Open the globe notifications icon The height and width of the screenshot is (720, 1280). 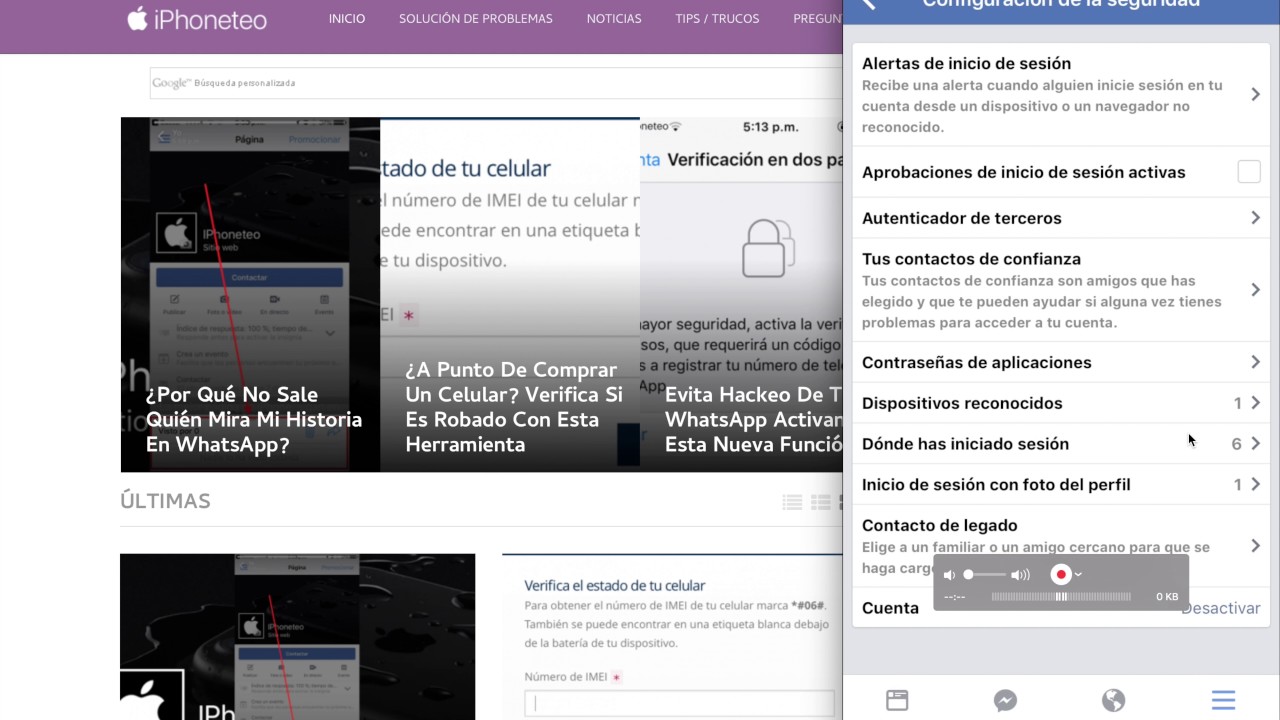(x=1113, y=700)
